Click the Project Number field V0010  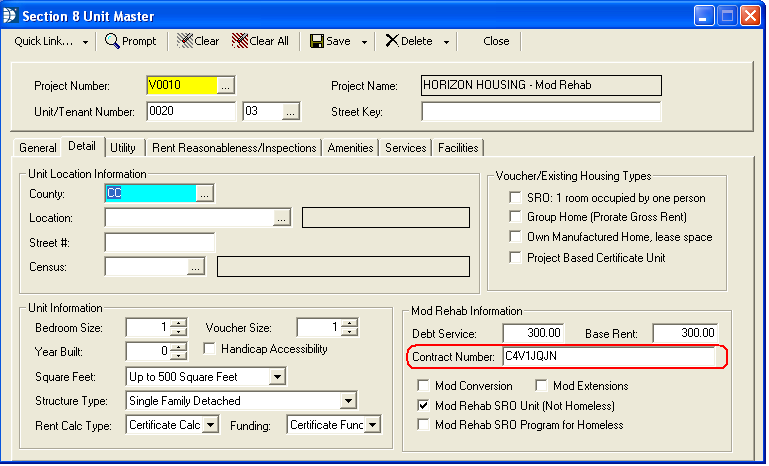pos(181,85)
